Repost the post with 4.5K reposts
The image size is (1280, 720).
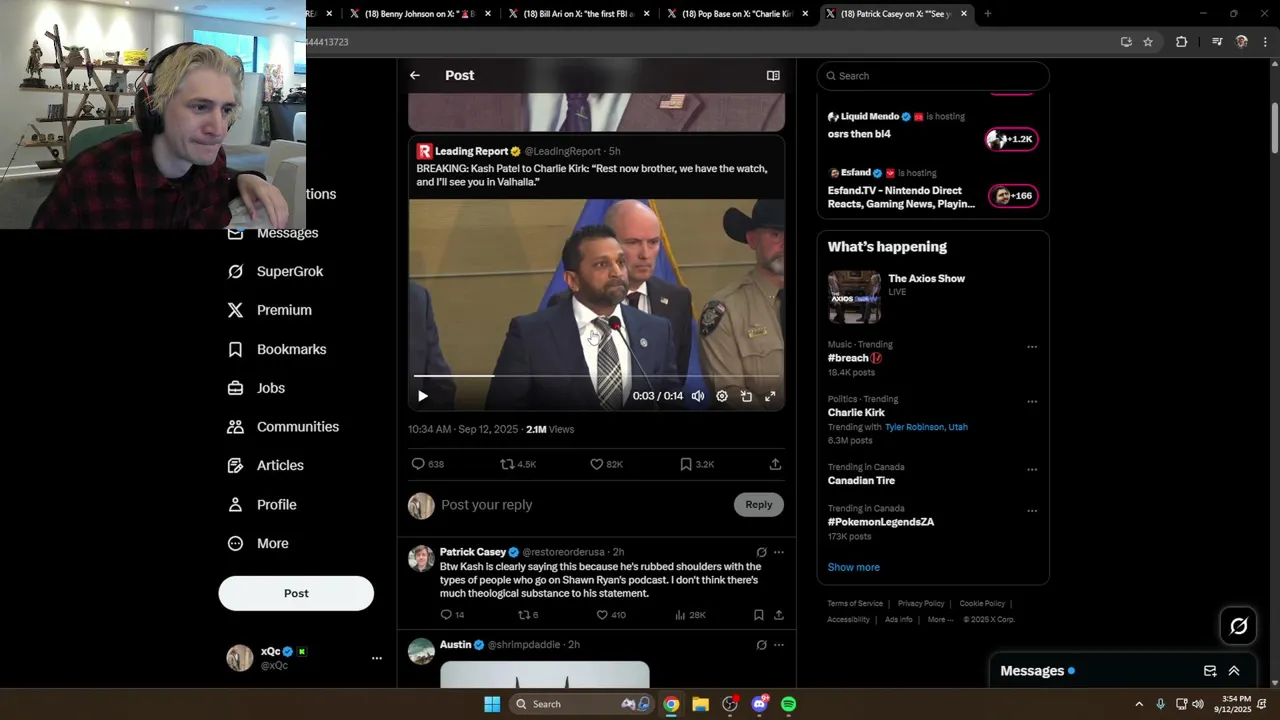(518, 464)
